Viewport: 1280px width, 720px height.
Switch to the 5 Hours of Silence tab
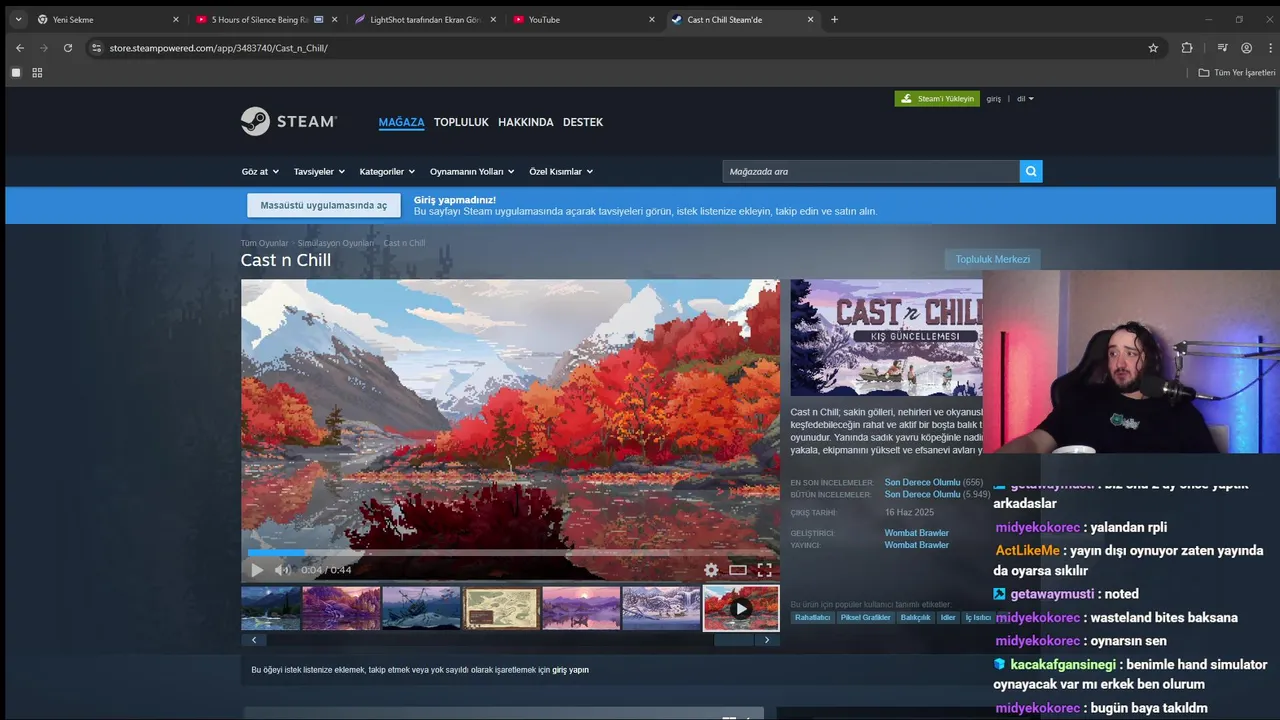(266, 19)
